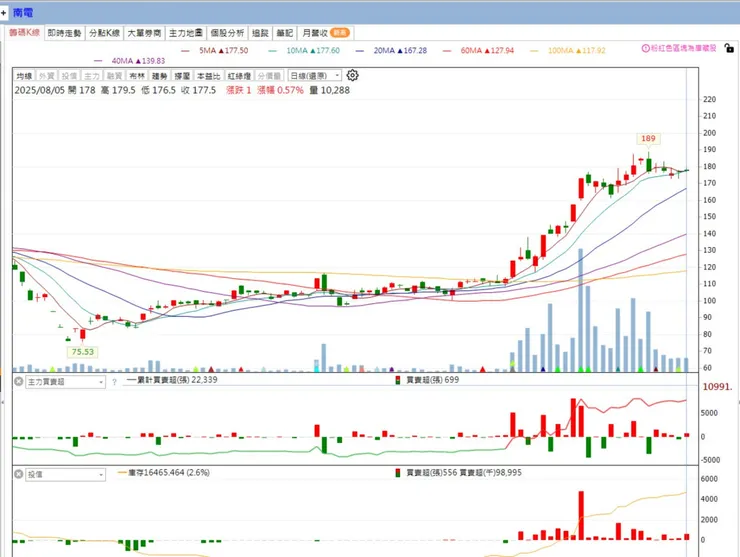740x557 pixels.
Task: Toggle the 分價量 button
Action: [269, 76]
